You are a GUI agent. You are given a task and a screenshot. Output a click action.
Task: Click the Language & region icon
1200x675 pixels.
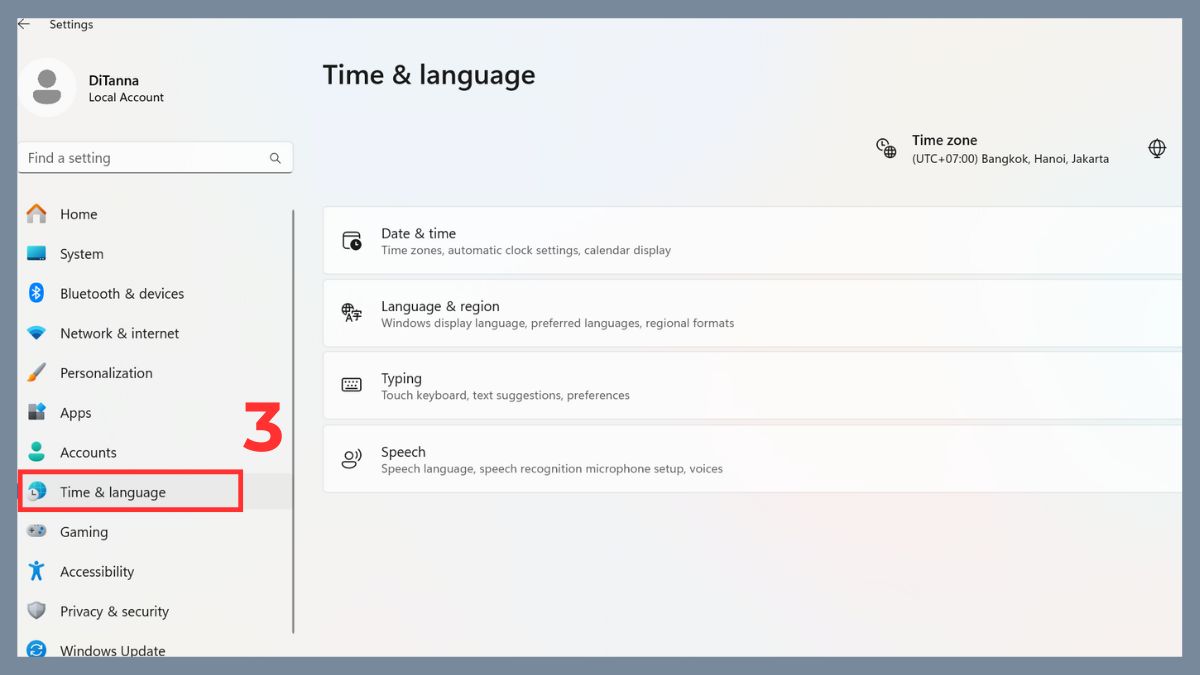352,313
